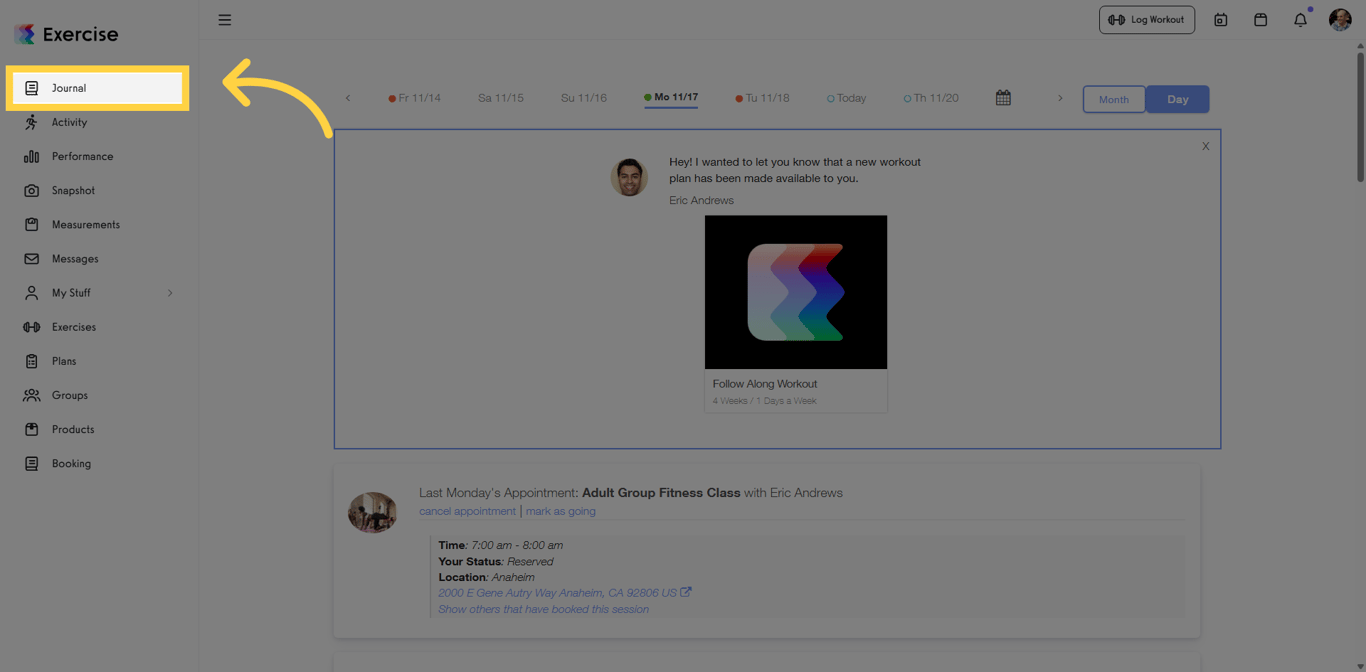This screenshot has height=672, width=1366.
Task: Open the Follow Along Workout plan image
Action: 796,292
